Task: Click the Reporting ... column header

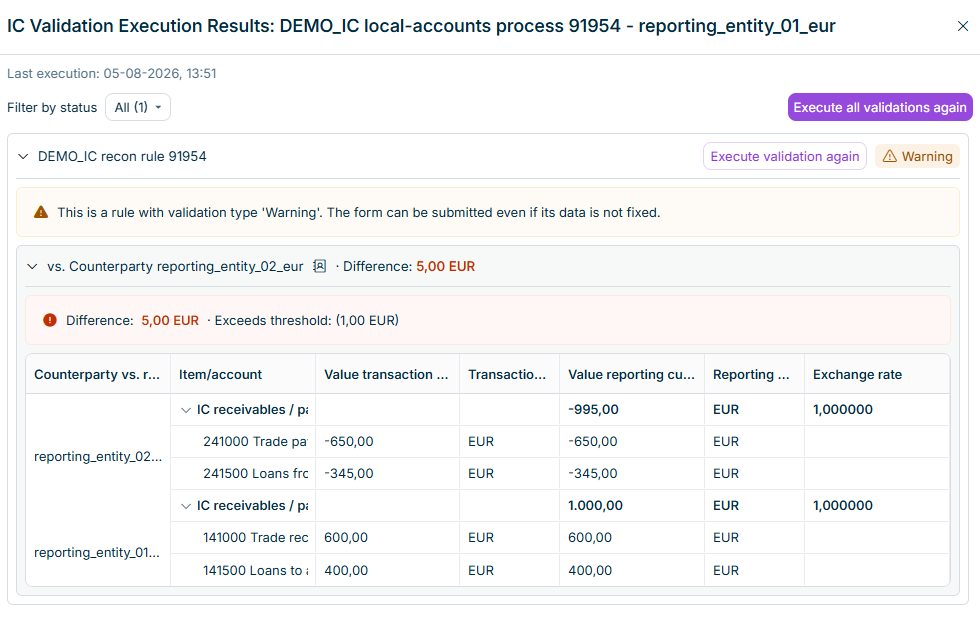Action: click(x=754, y=374)
